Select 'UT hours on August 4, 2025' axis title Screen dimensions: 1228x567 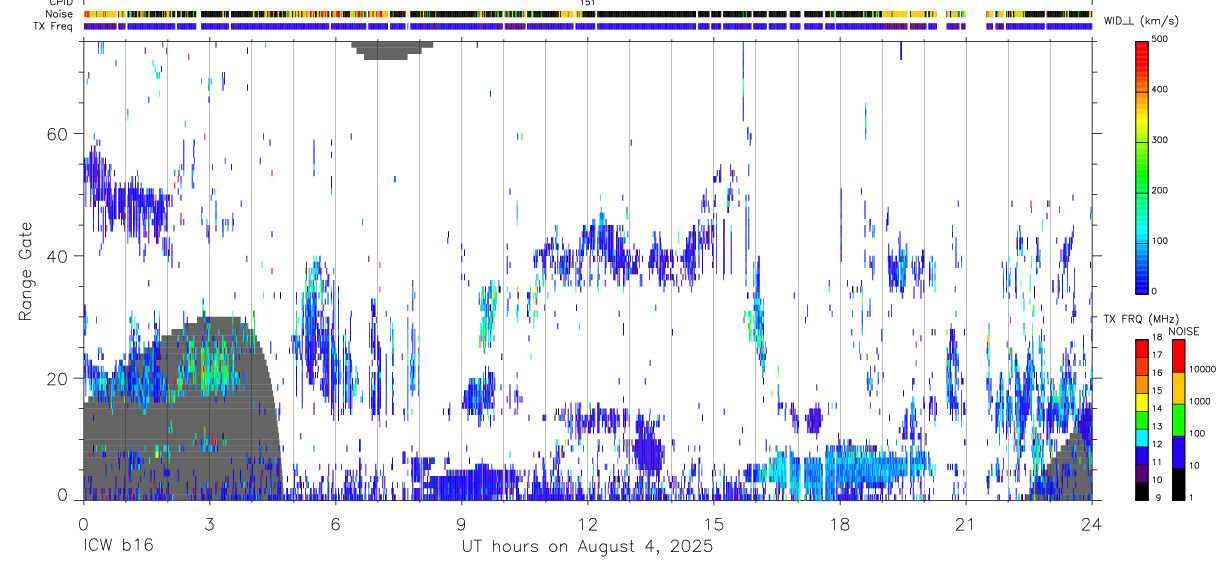coord(587,547)
